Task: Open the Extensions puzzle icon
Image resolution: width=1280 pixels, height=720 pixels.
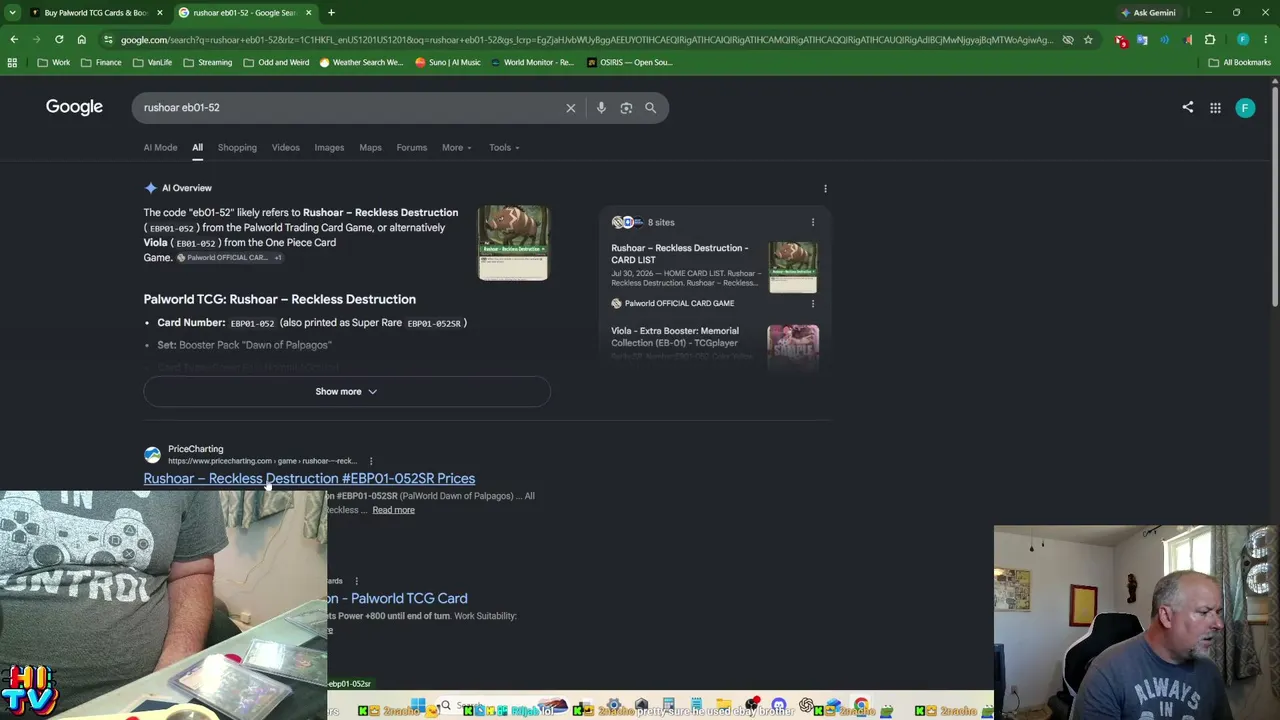Action: tap(1210, 40)
